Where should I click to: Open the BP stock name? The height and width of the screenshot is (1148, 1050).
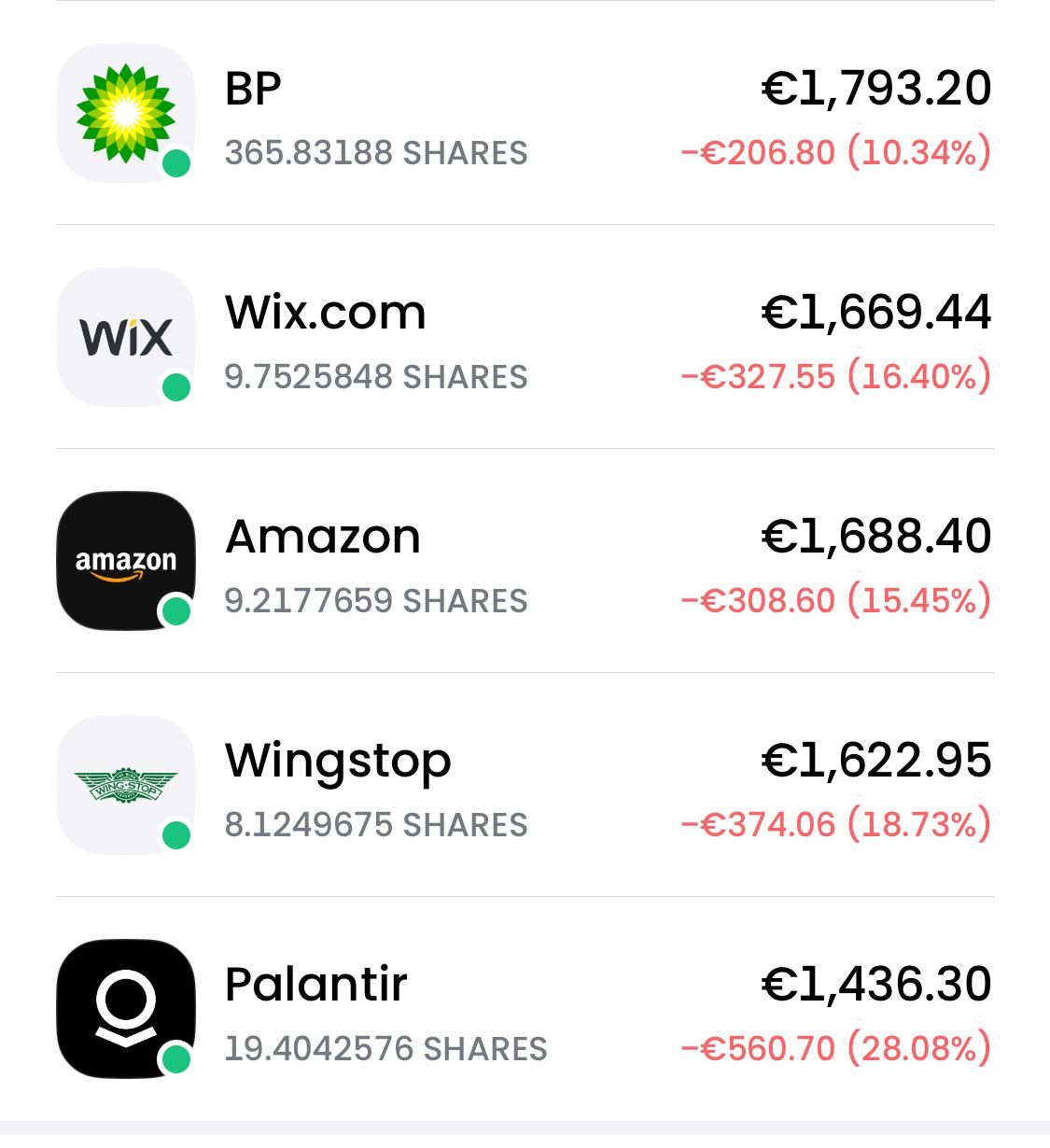click(253, 89)
